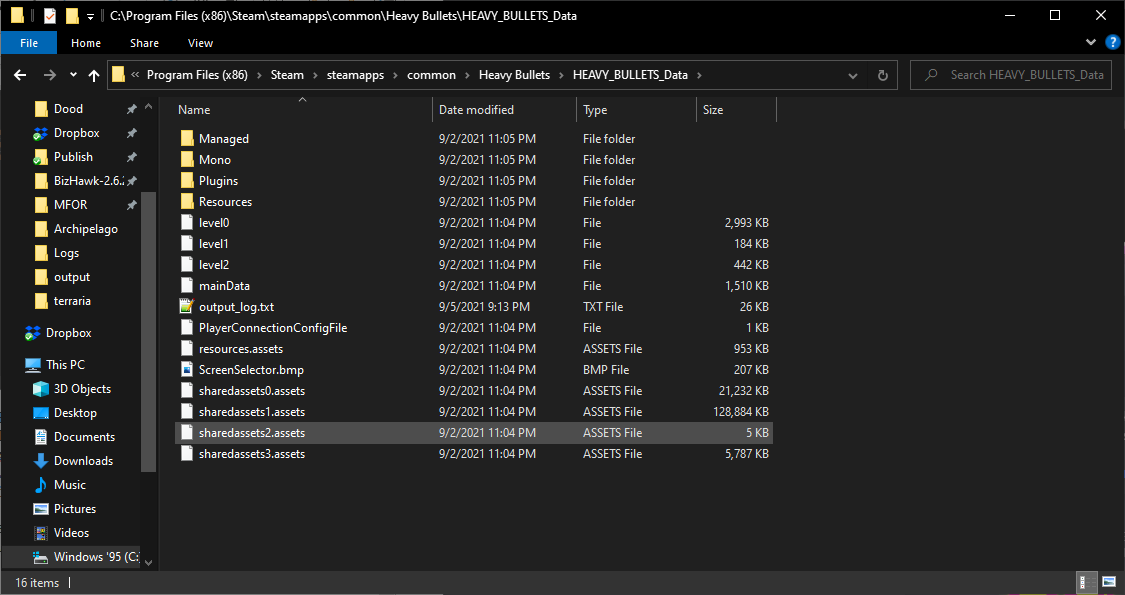Click the Refresh icon in the address bar

coord(880,74)
